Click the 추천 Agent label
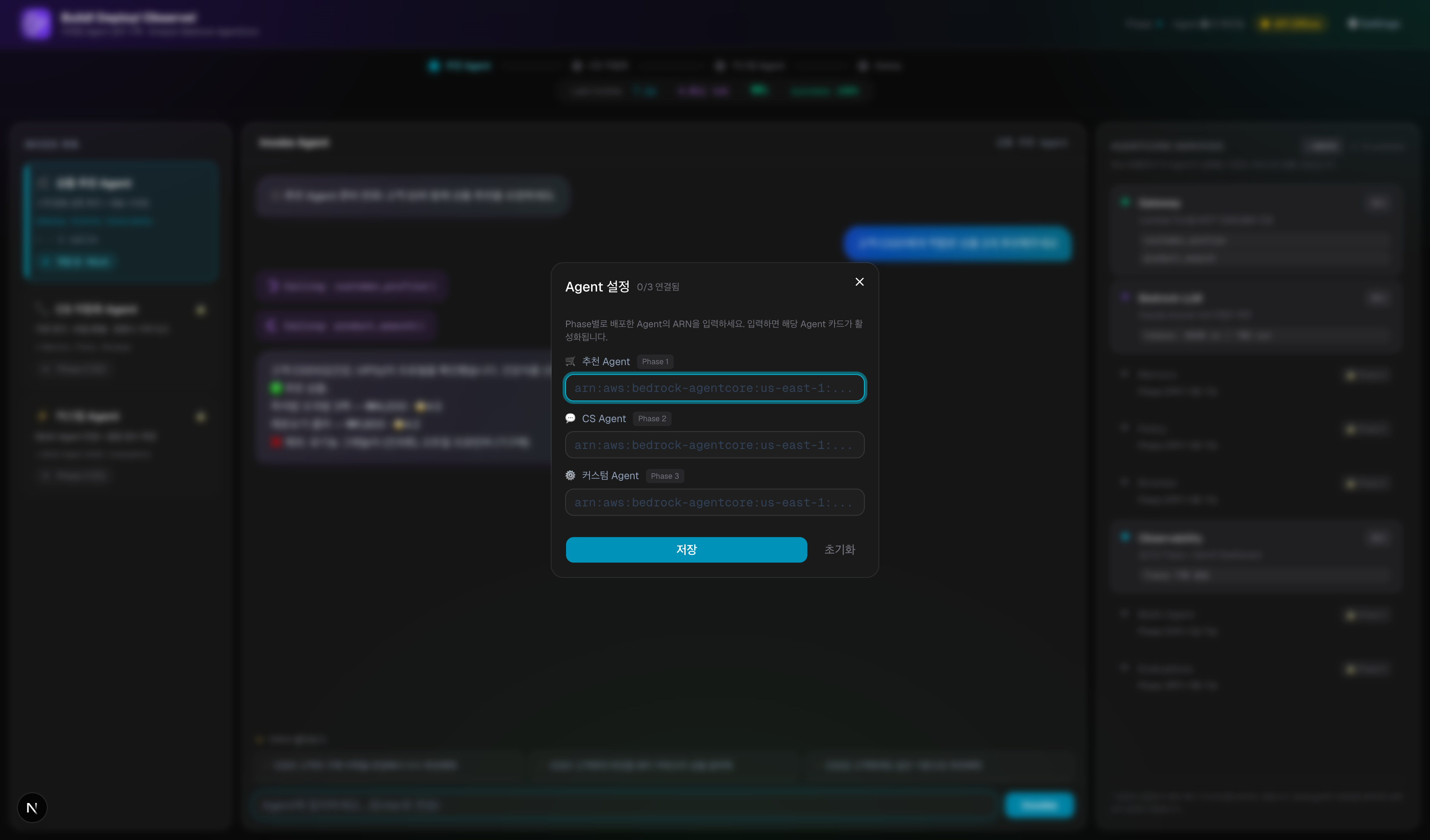This screenshot has height=840, width=1430. pos(606,362)
